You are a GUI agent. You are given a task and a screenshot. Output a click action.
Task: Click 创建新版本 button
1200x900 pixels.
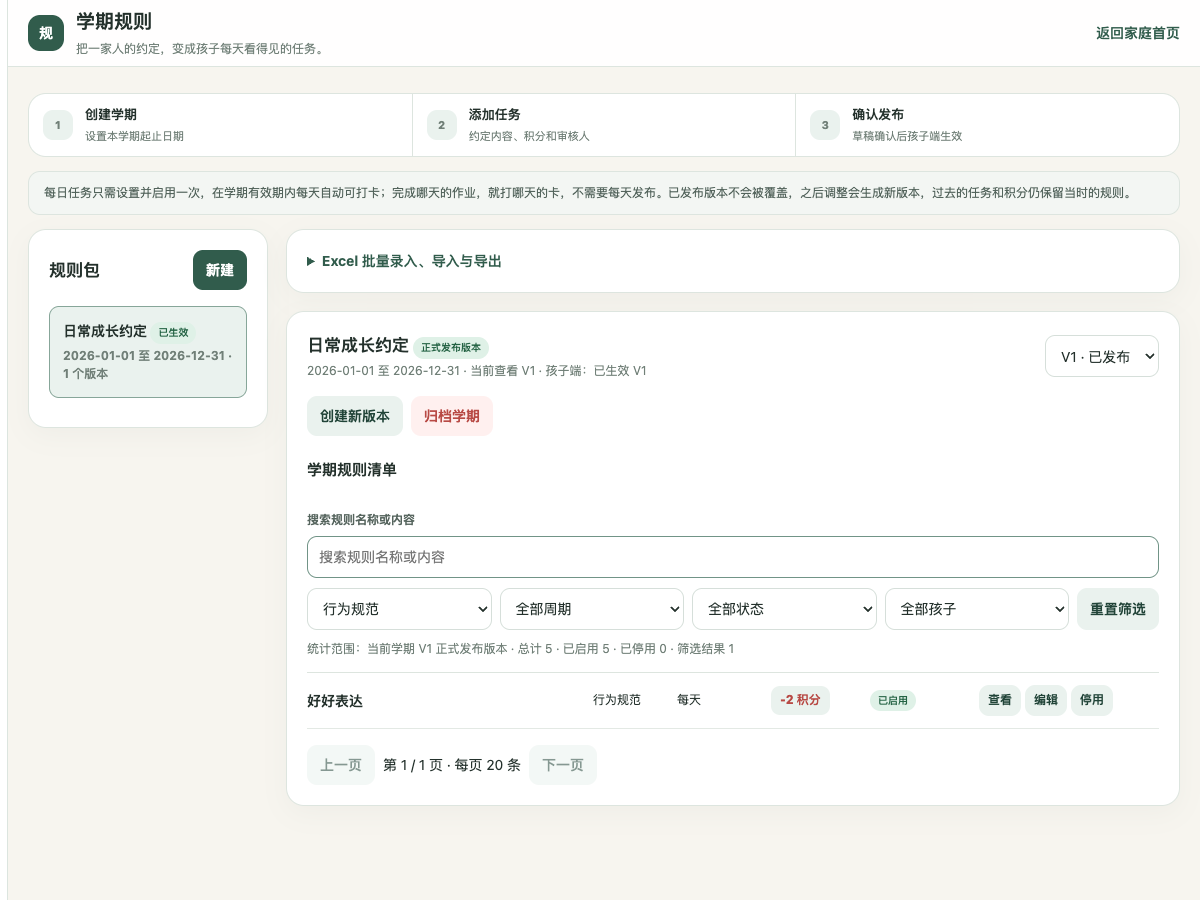coord(355,416)
